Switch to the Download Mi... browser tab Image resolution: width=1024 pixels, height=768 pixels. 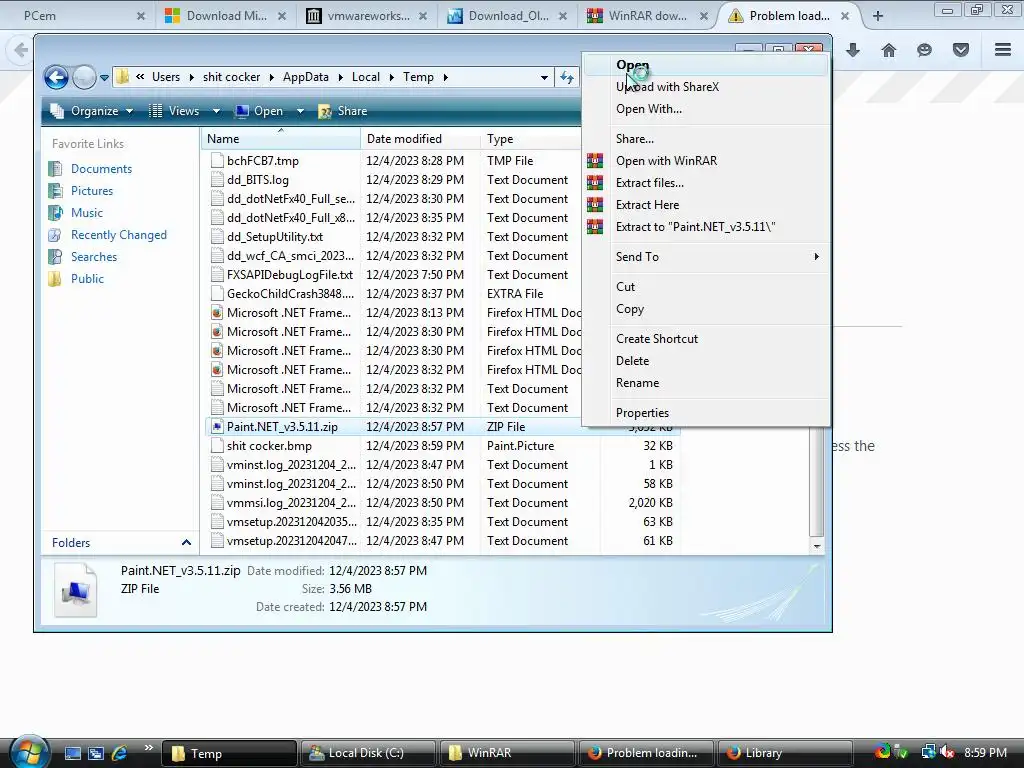[226, 16]
